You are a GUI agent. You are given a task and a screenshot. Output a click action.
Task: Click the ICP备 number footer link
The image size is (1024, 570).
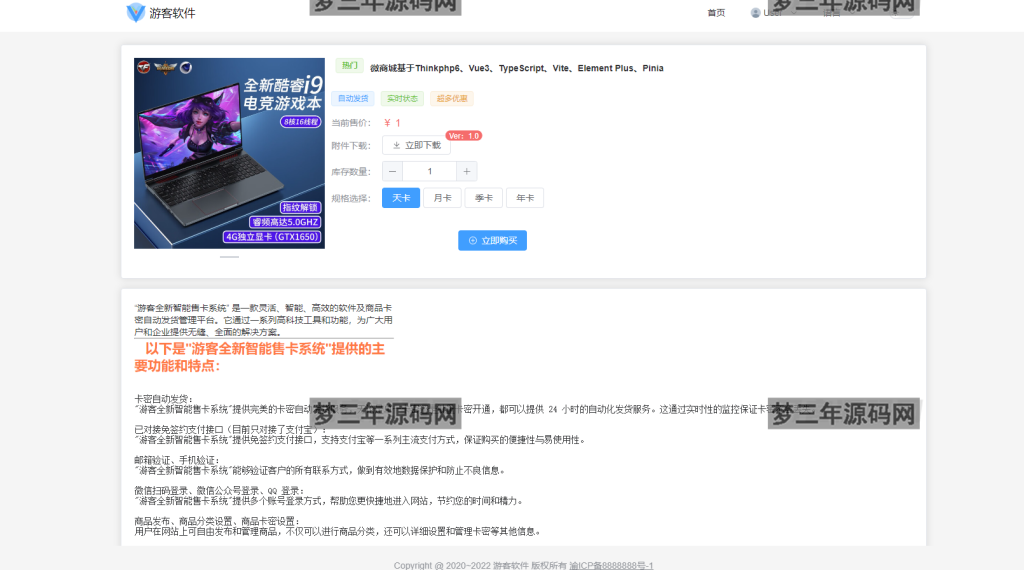coord(611,565)
